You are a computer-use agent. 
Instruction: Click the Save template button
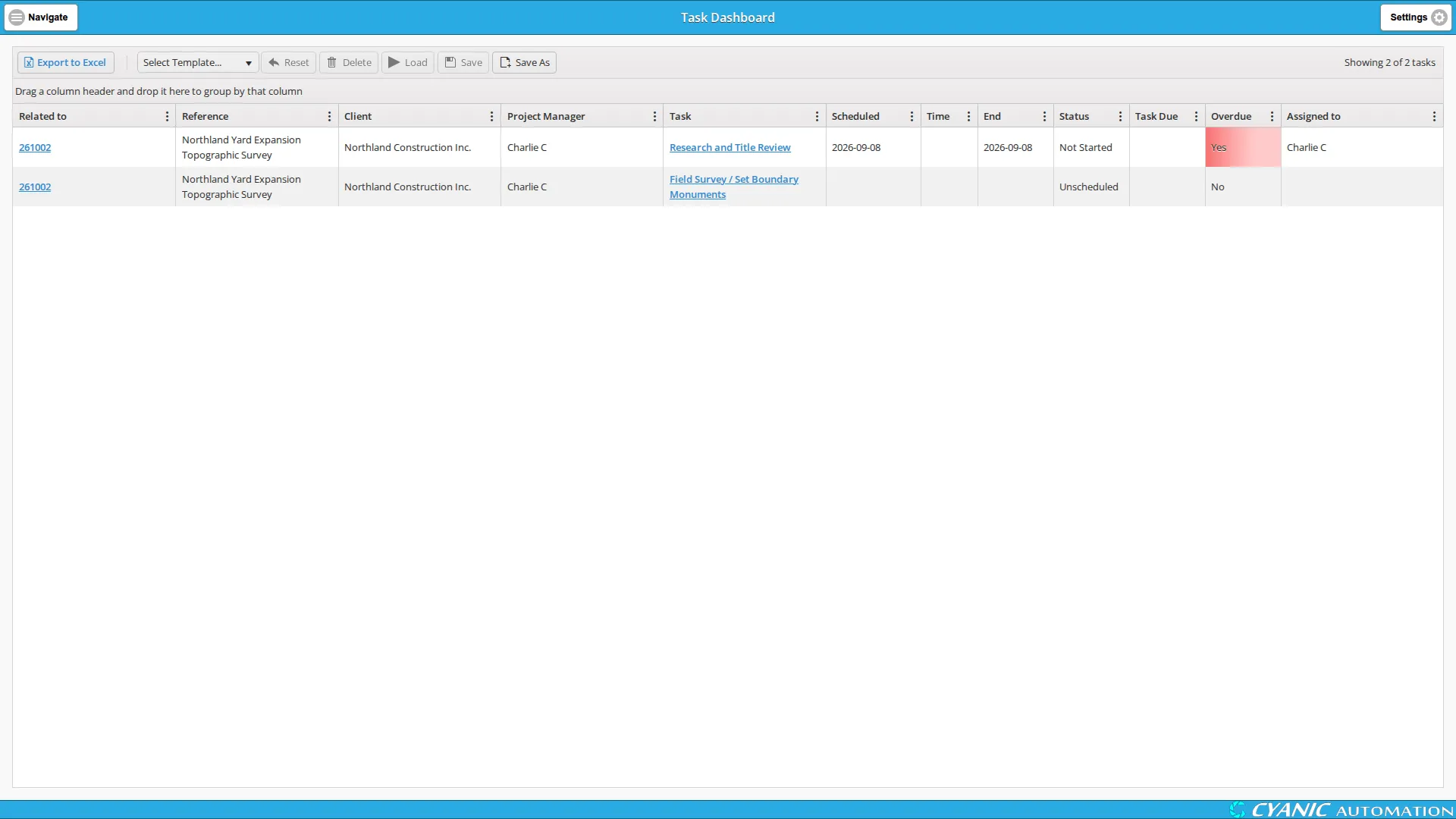point(463,62)
